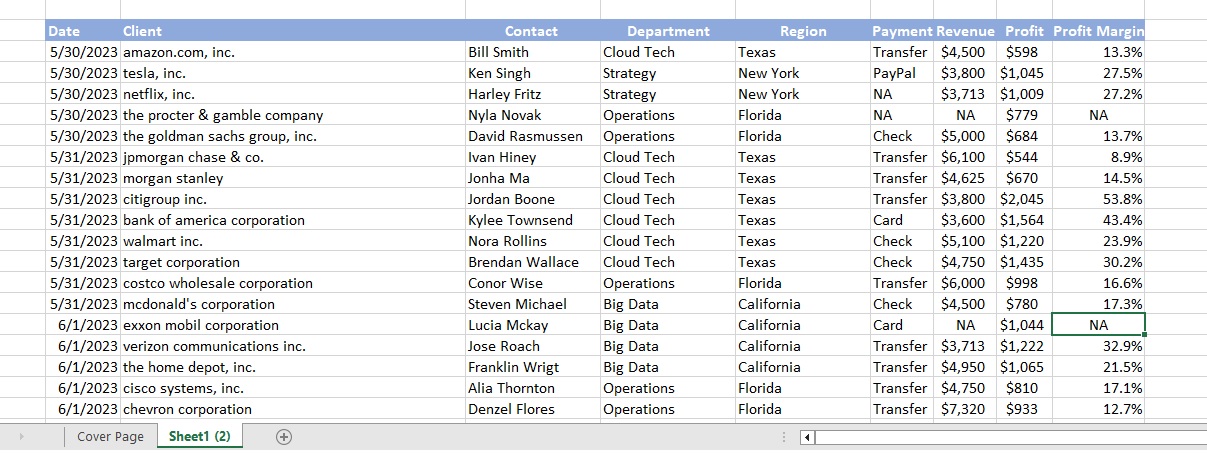Click the horizontal scrollbar track
The width and height of the screenshot is (1207, 460).
[1000, 437]
